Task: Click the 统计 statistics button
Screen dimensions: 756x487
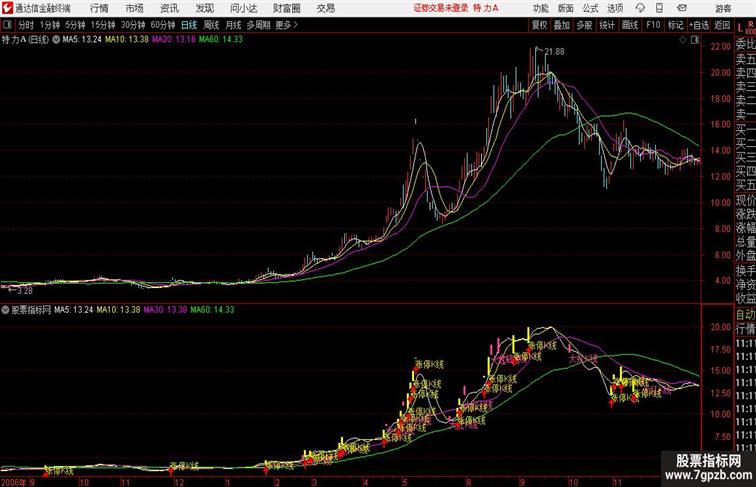Action: (x=607, y=25)
